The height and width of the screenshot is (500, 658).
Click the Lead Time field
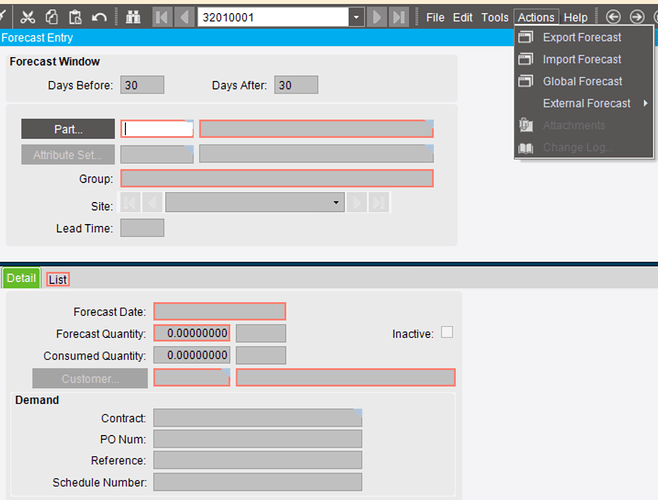142,228
